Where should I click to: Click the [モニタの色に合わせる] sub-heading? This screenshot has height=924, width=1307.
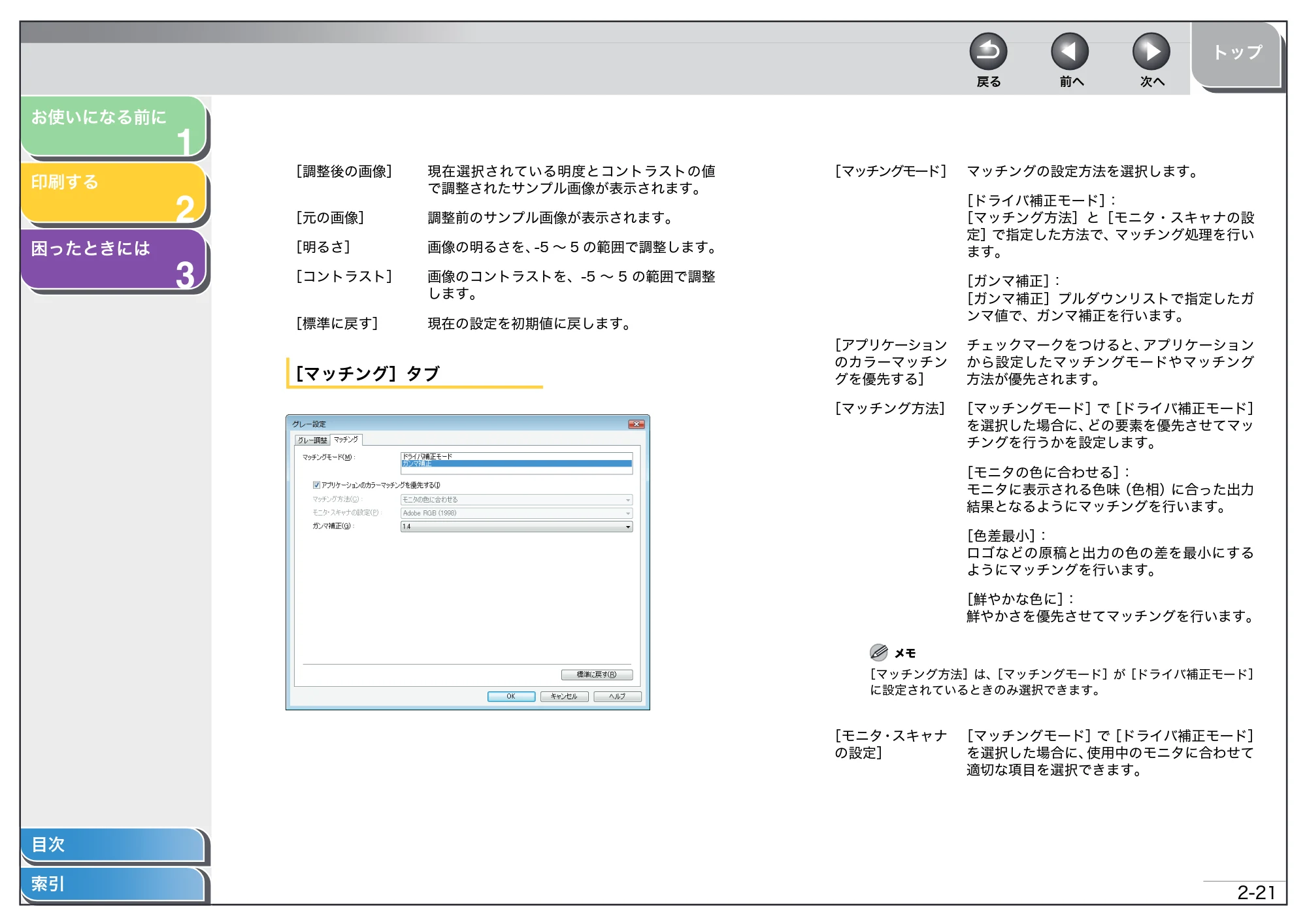click(1043, 472)
